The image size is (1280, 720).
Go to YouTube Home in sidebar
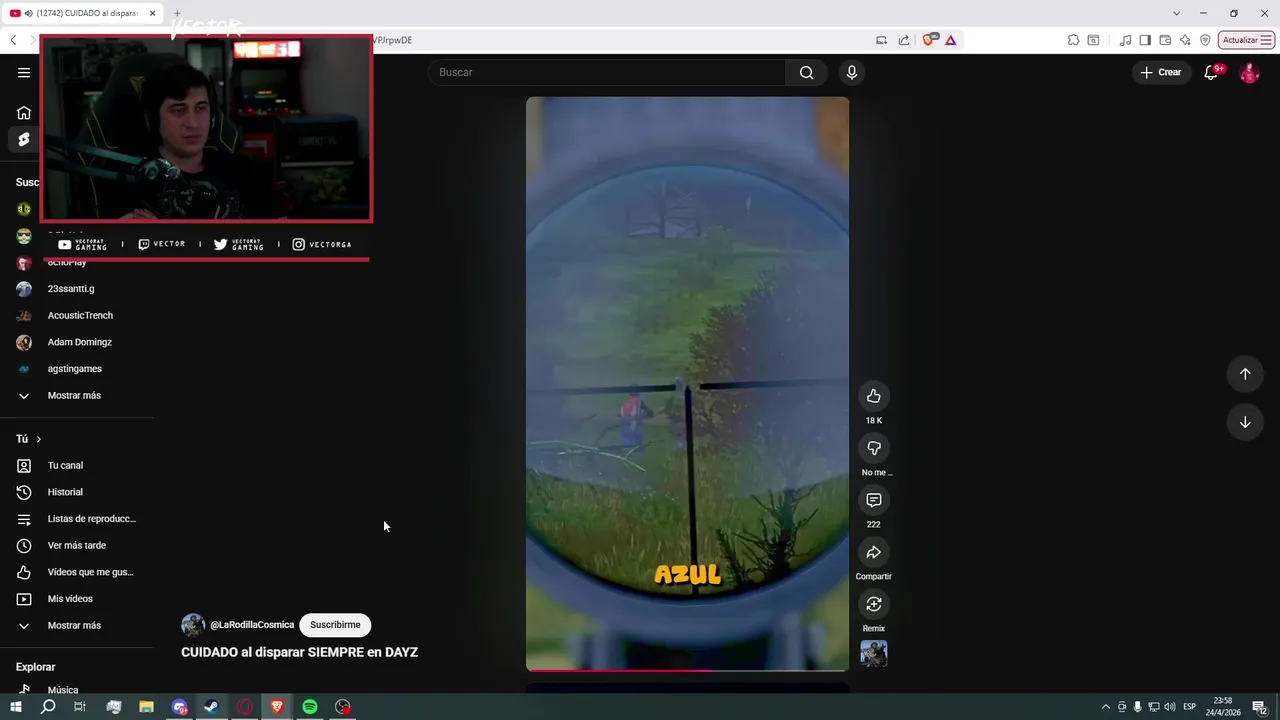click(x=24, y=113)
